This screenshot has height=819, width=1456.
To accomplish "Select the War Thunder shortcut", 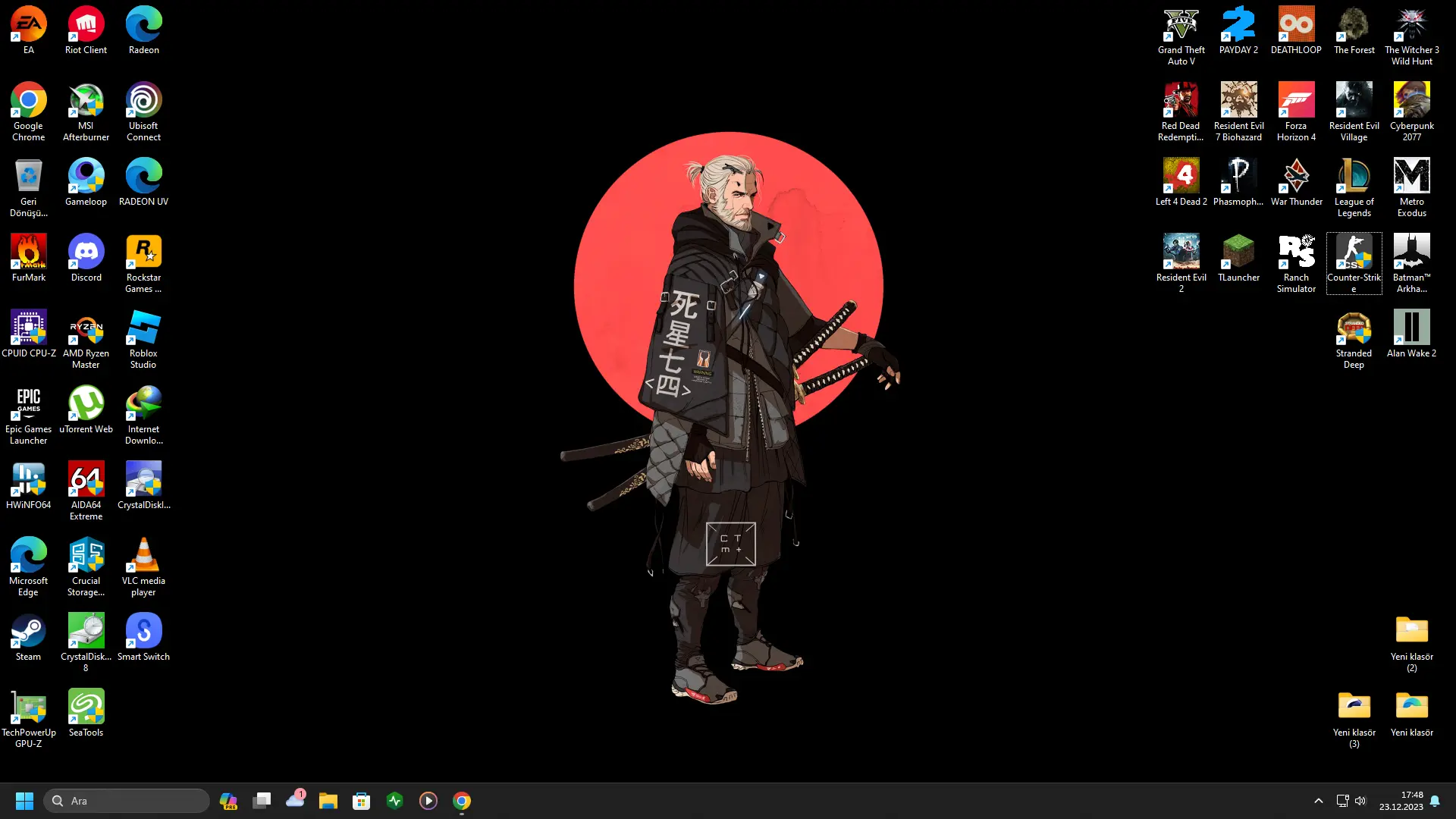I will click(1296, 182).
